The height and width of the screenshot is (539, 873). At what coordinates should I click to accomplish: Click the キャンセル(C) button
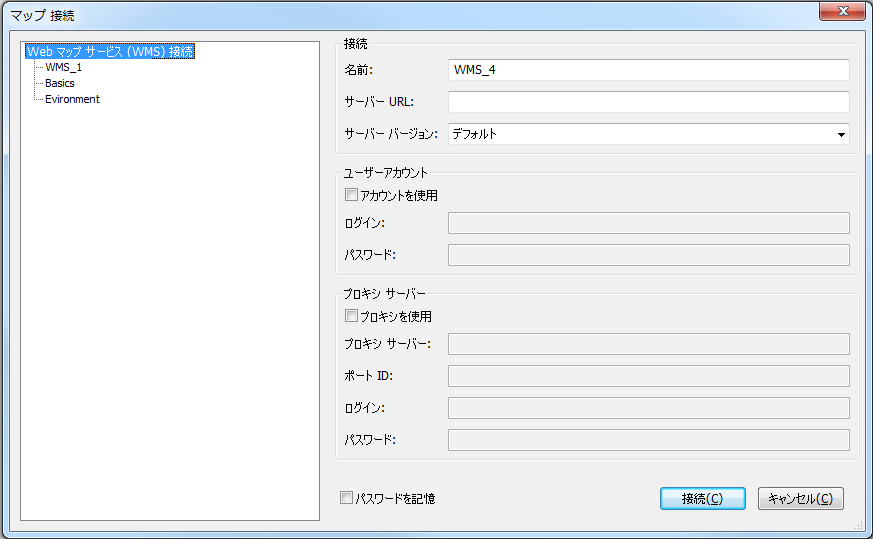pos(801,498)
